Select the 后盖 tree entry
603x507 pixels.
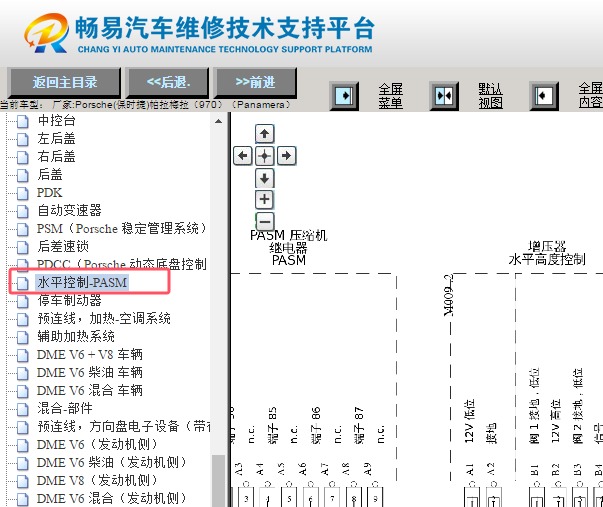click(x=50, y=175)
